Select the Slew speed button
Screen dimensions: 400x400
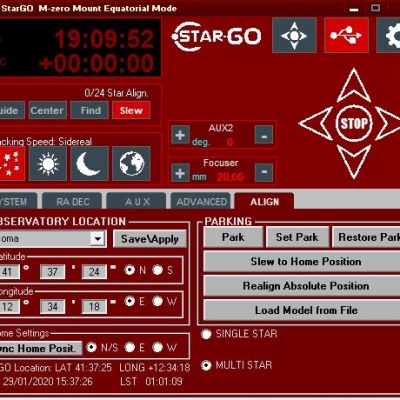tap(131, 110)
